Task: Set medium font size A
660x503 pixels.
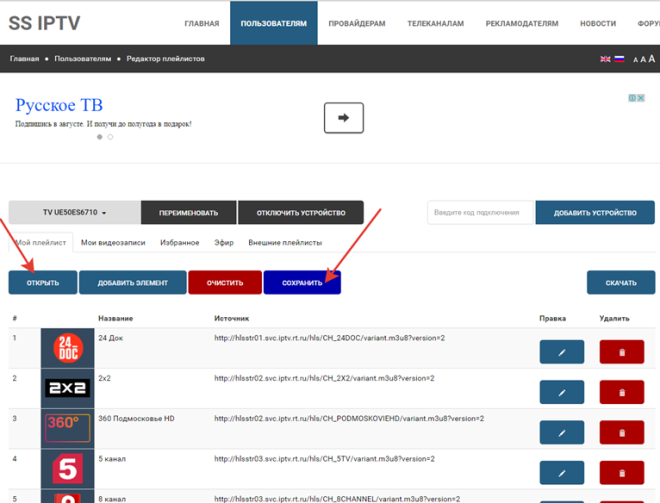Action: click(643, 59)
